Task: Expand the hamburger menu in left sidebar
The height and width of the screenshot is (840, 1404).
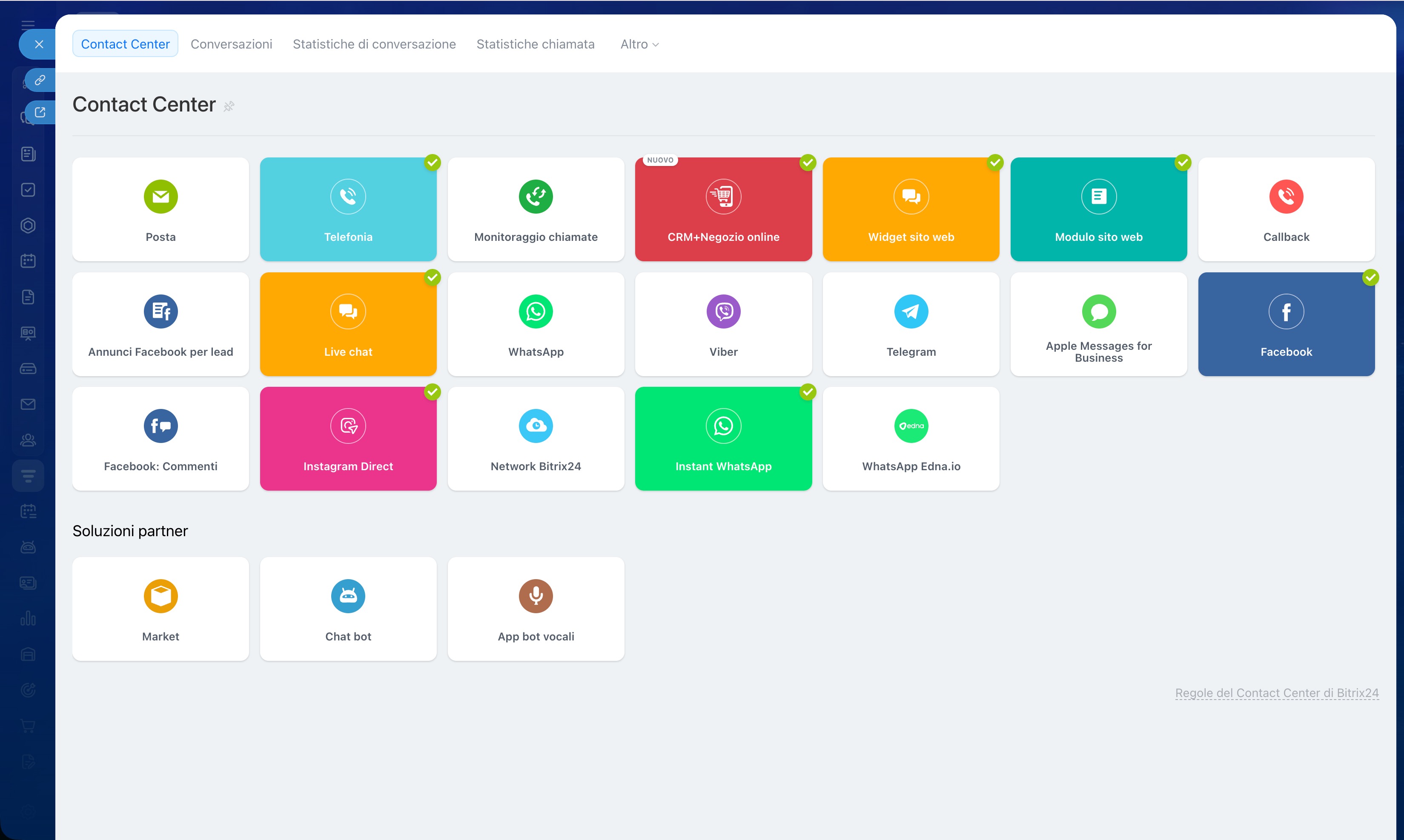Action: coord(28,24)
